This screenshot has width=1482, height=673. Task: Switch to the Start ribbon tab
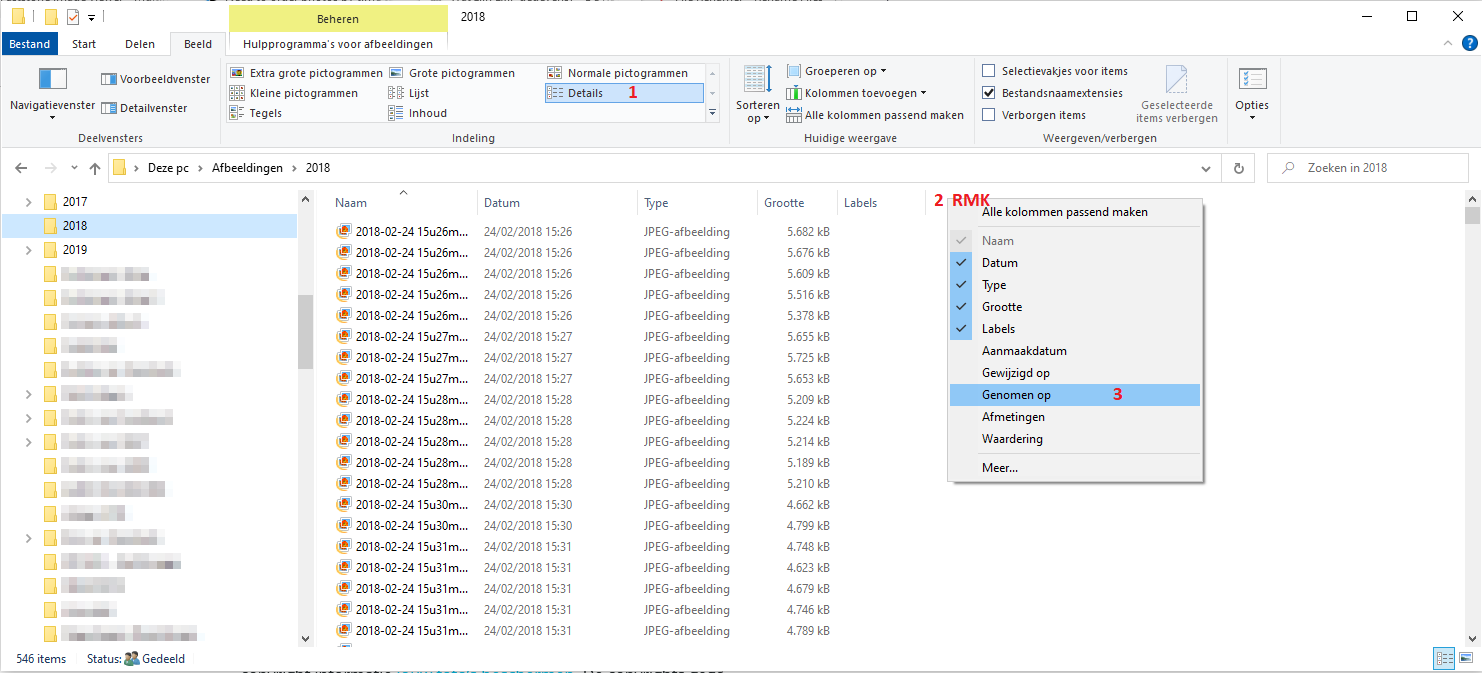click(84, 44)
